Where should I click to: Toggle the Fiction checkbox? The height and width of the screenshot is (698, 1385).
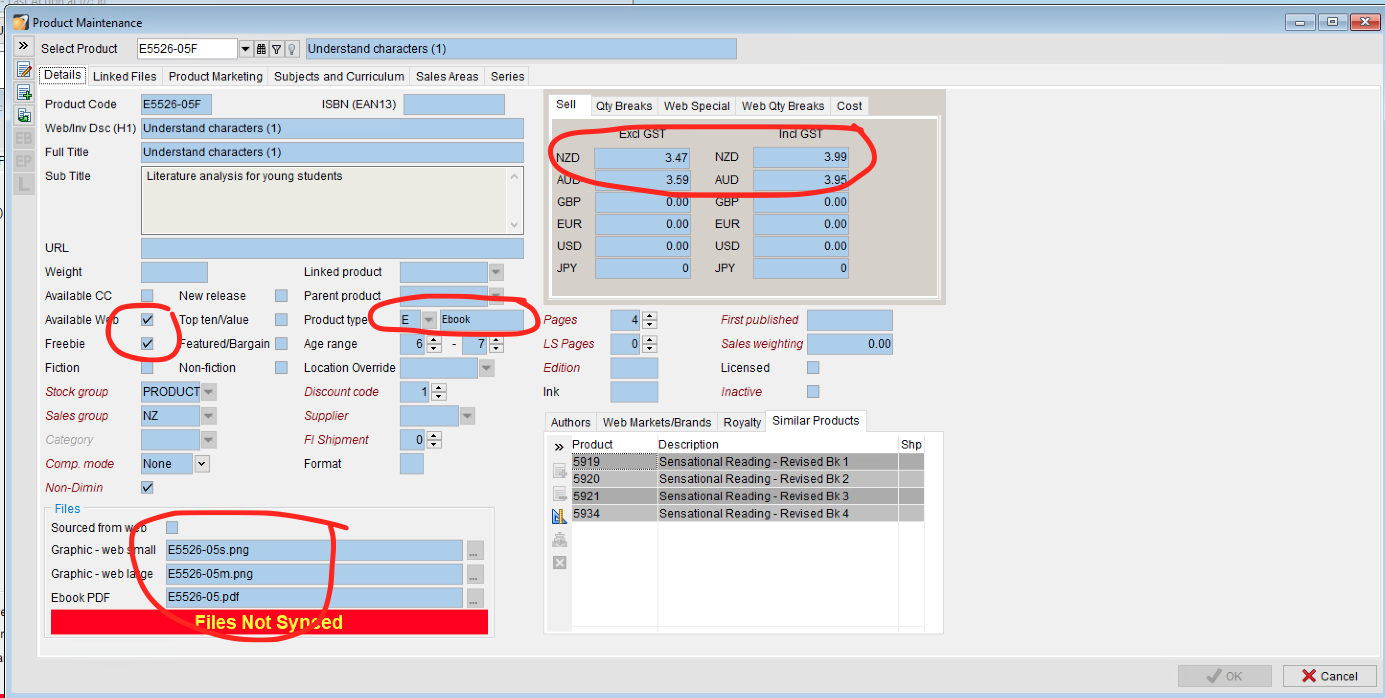tap(147, 368)
